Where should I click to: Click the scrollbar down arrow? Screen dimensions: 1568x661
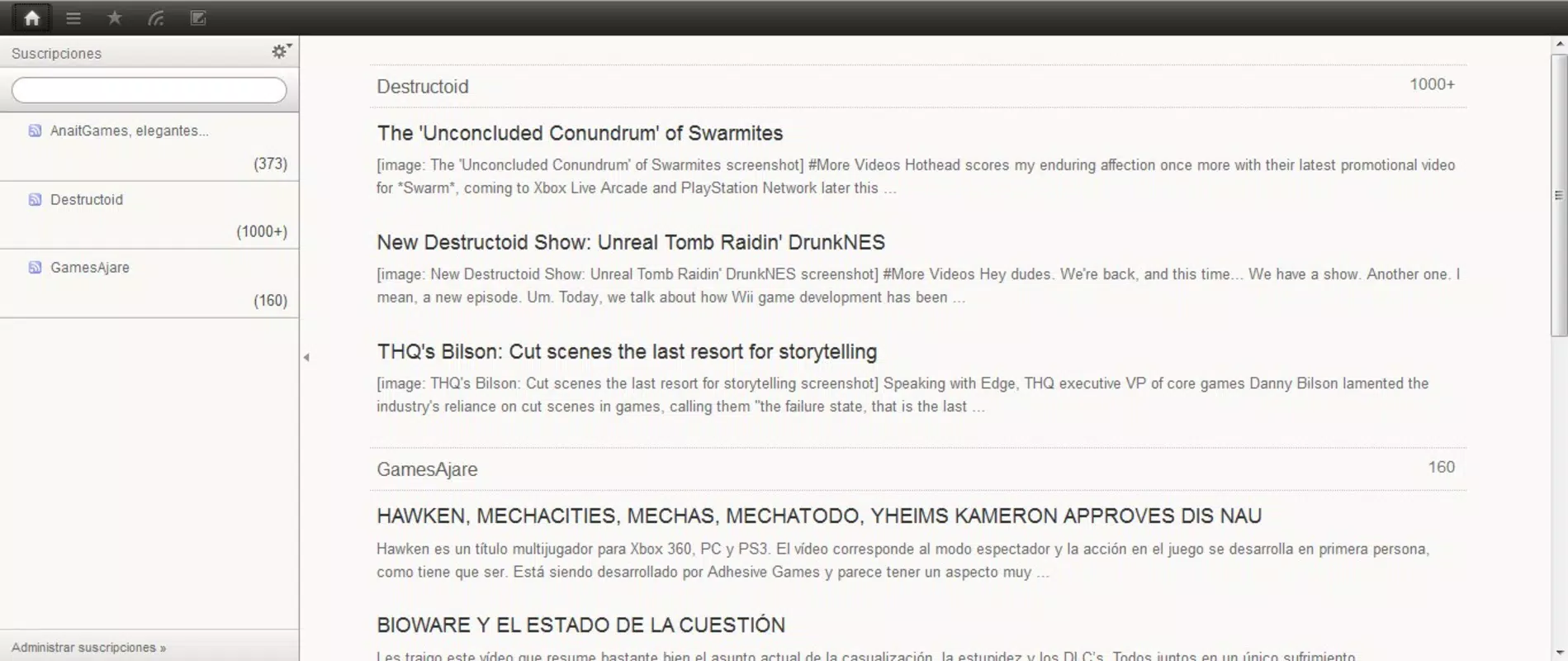(1559, 653)
